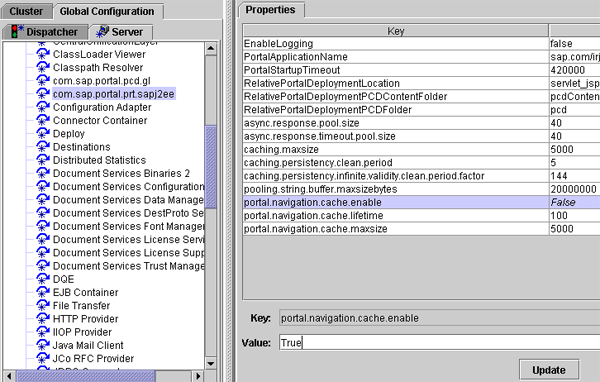This screenshot has width=600, height=382.
Task: Click the DQE service icon
Action: (43, 279)
